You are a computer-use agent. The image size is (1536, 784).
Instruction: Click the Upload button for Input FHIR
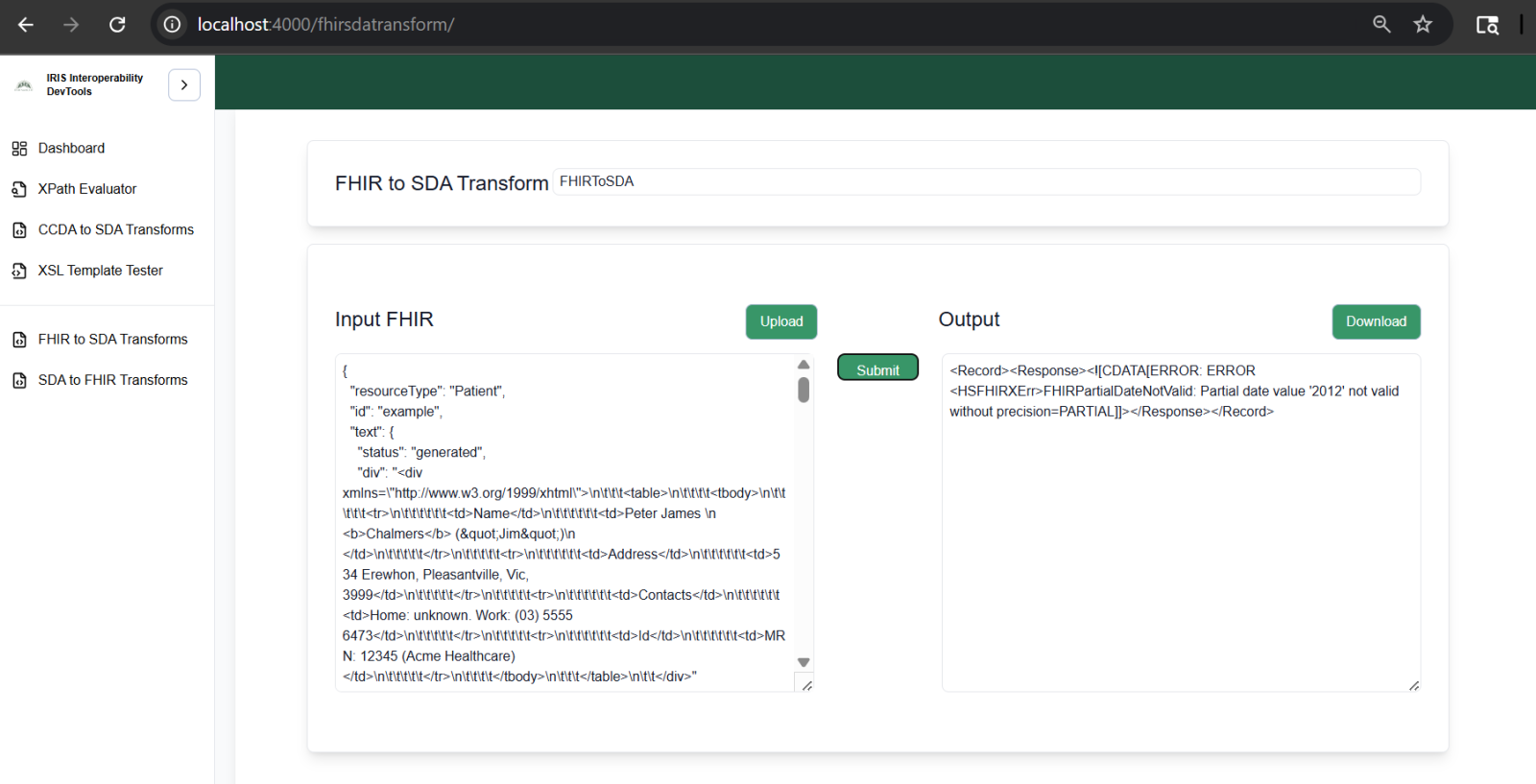(x=780, y=321)
